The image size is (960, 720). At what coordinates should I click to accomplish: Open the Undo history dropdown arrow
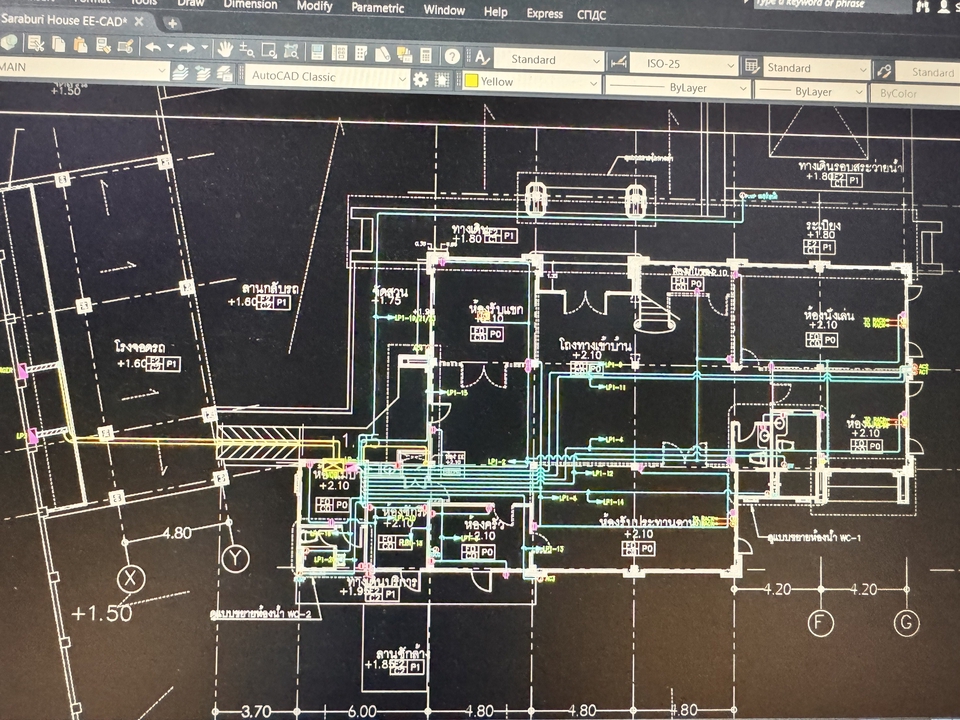tap(170, 47)
